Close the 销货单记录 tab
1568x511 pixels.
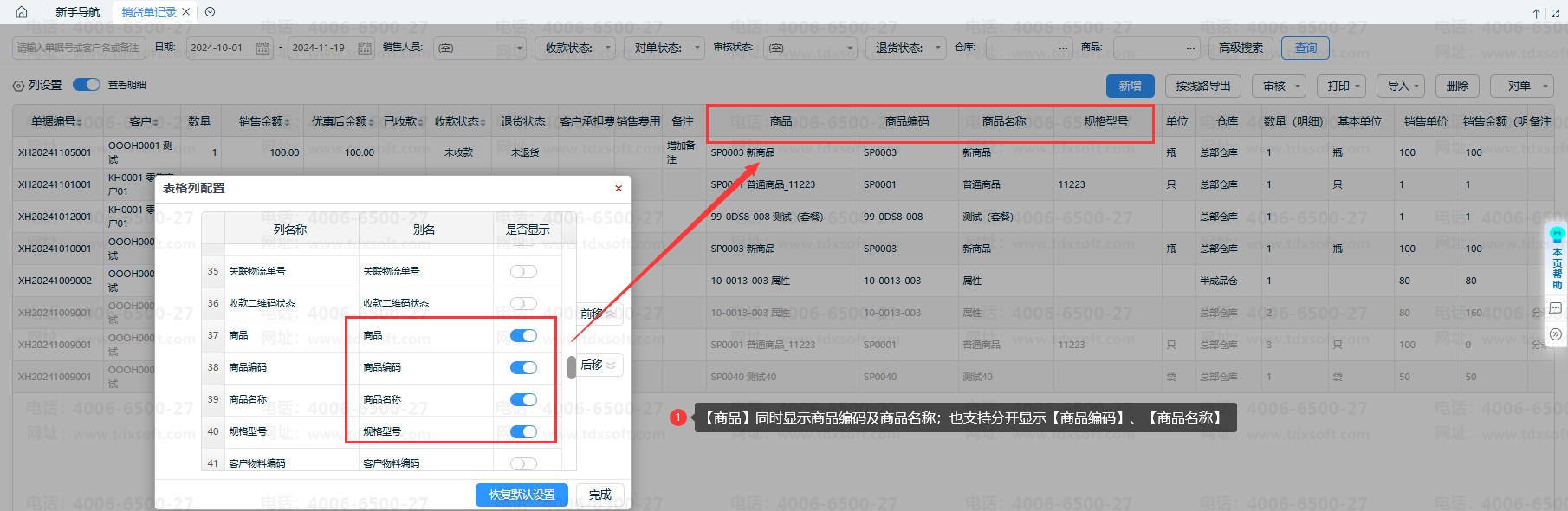pos(185,12)
